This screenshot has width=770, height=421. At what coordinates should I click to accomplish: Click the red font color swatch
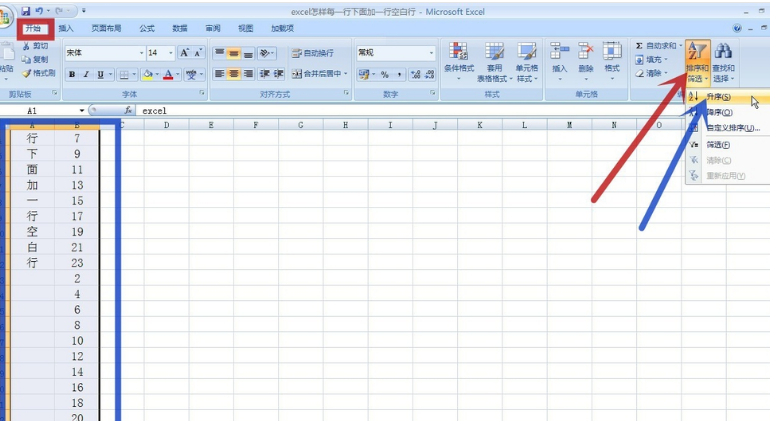tap(168, 75)
